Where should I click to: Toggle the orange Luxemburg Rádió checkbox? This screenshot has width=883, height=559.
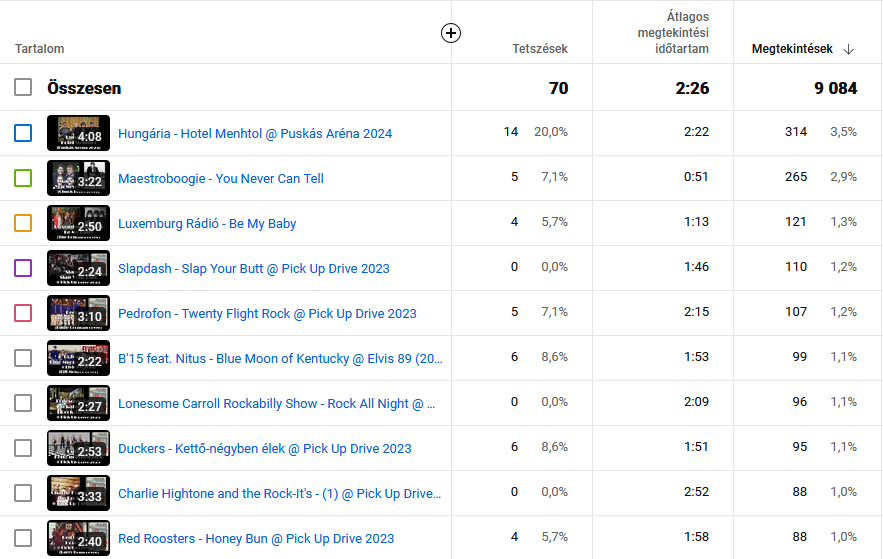[x=23, y=223]
